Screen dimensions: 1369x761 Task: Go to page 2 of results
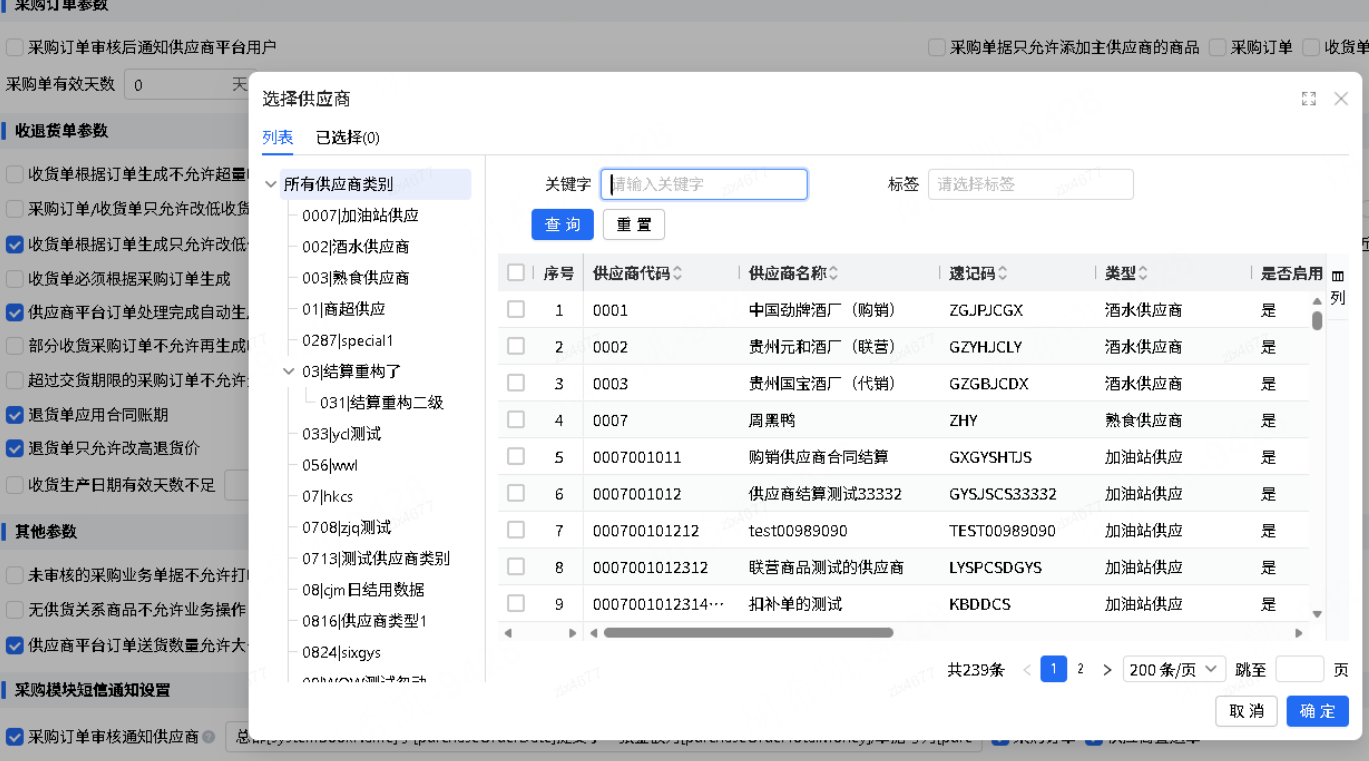1080,670
